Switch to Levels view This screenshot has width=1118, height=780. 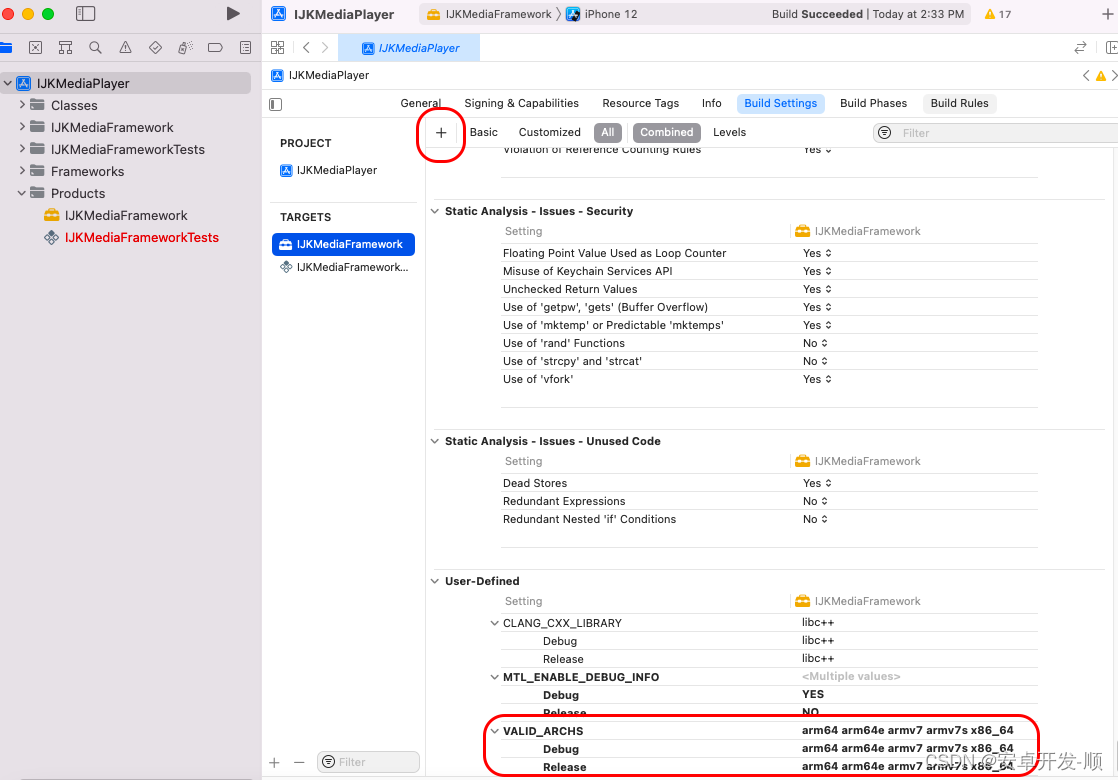pos(729,133)
